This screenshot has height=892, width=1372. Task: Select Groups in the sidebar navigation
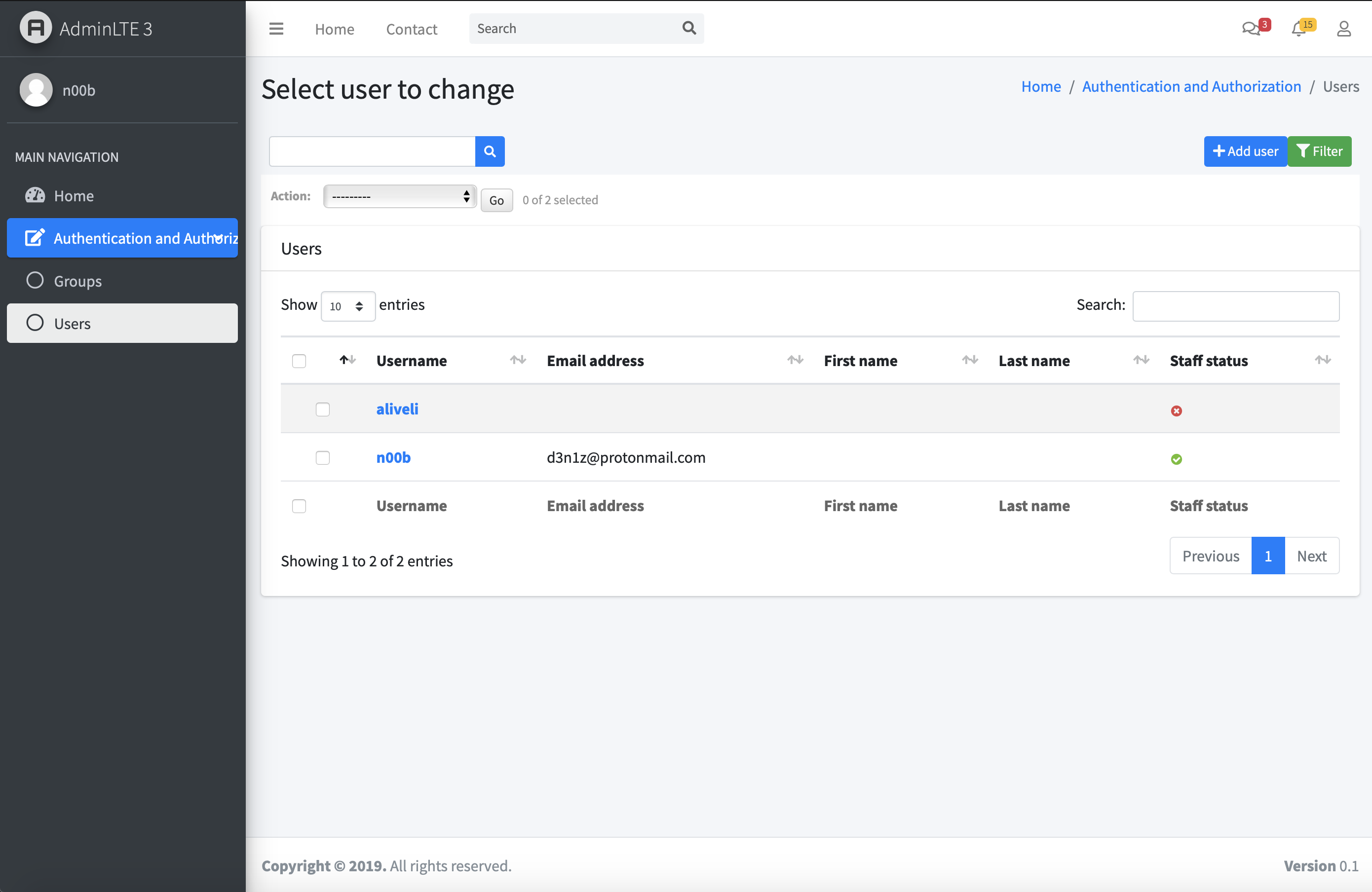click(x=78, y=281)
